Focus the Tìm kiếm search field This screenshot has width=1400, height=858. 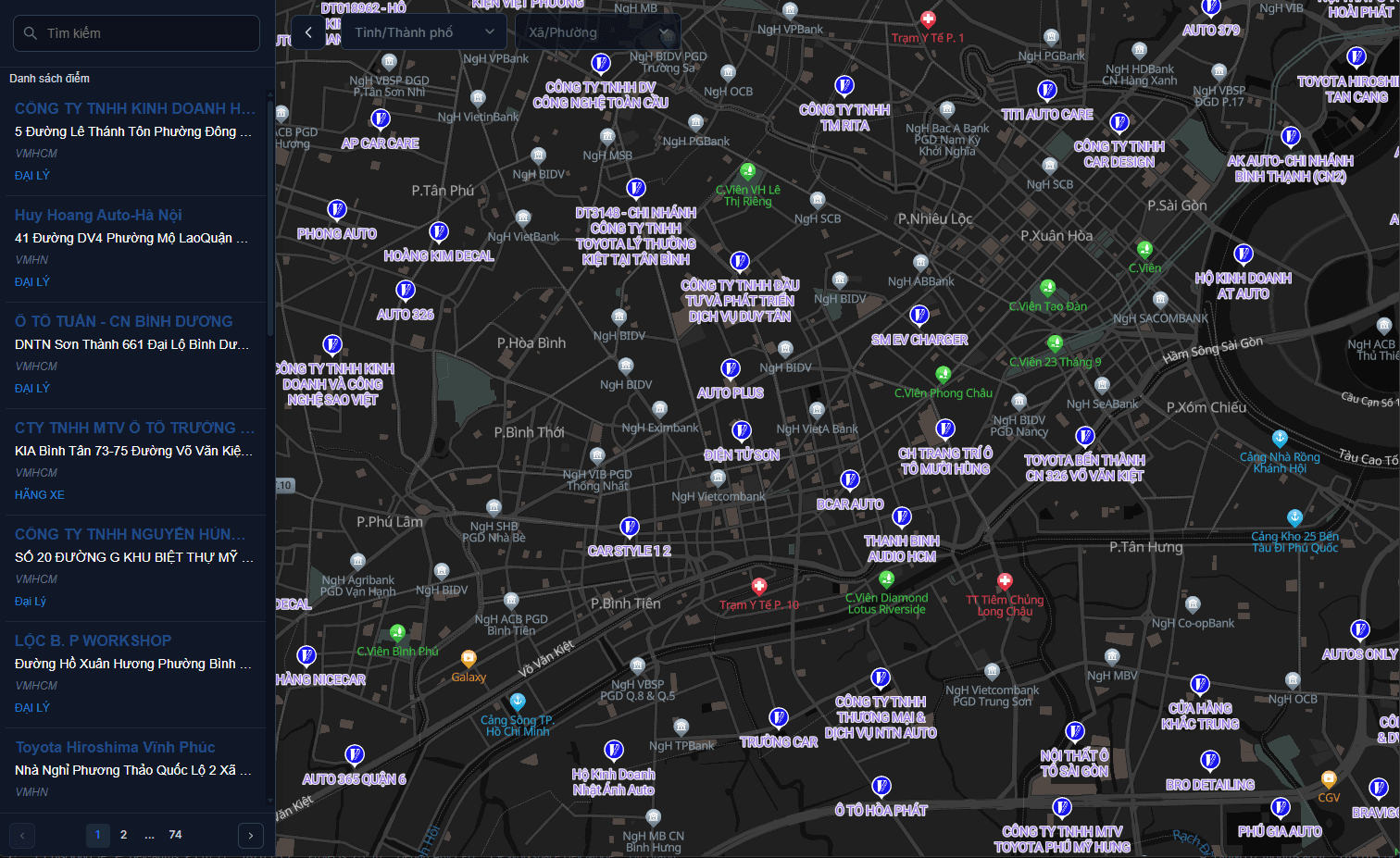[136, 33]
